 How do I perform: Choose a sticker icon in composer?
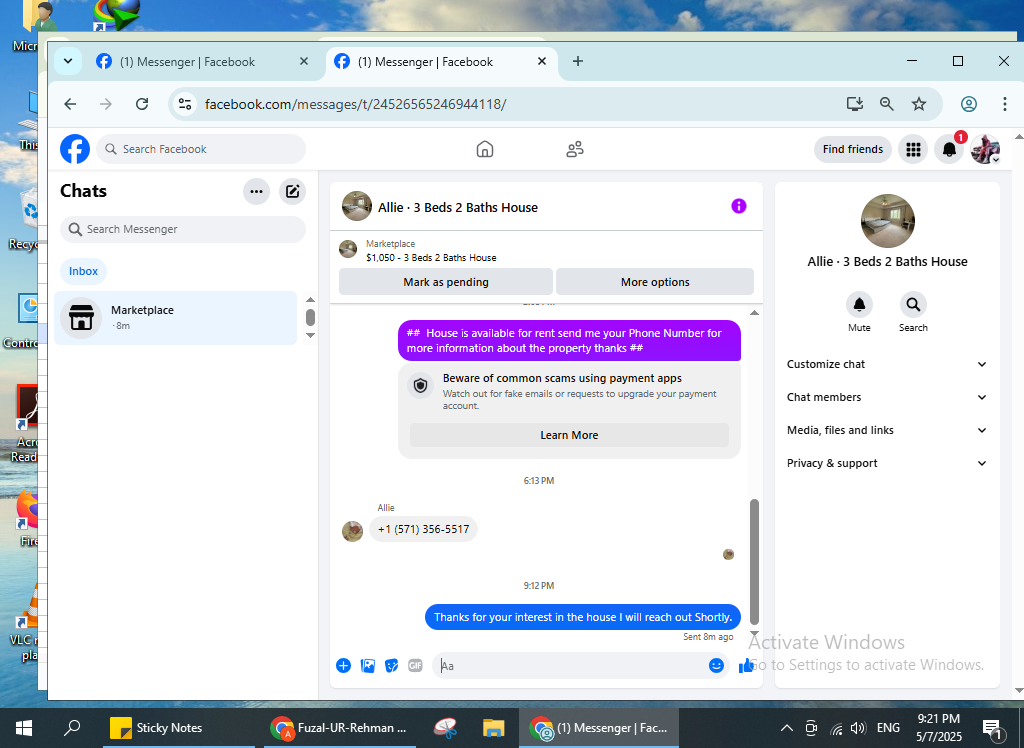391,665
